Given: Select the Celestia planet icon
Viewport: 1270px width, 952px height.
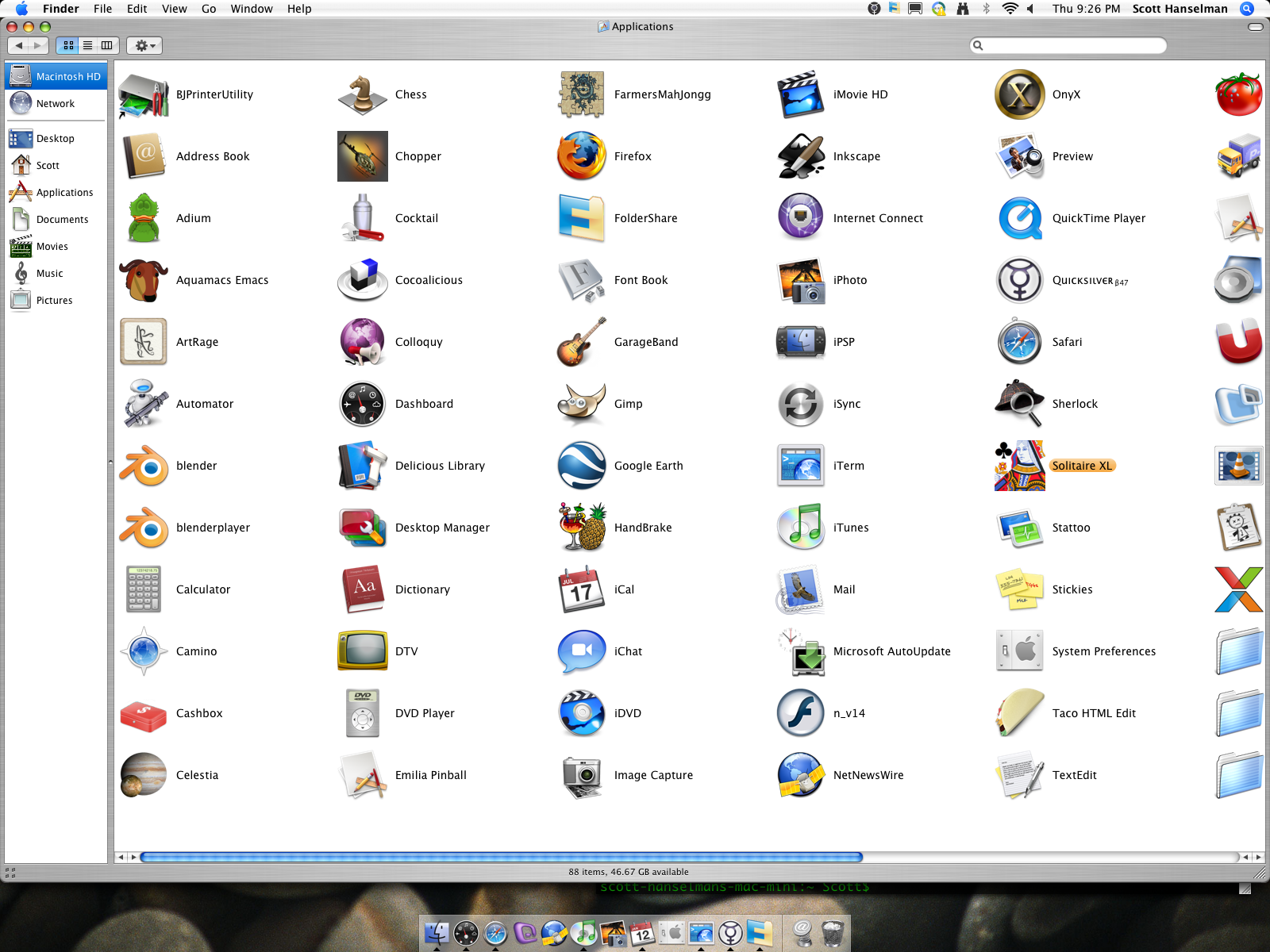Looking at the screenshot, I should tap(144, 775).
